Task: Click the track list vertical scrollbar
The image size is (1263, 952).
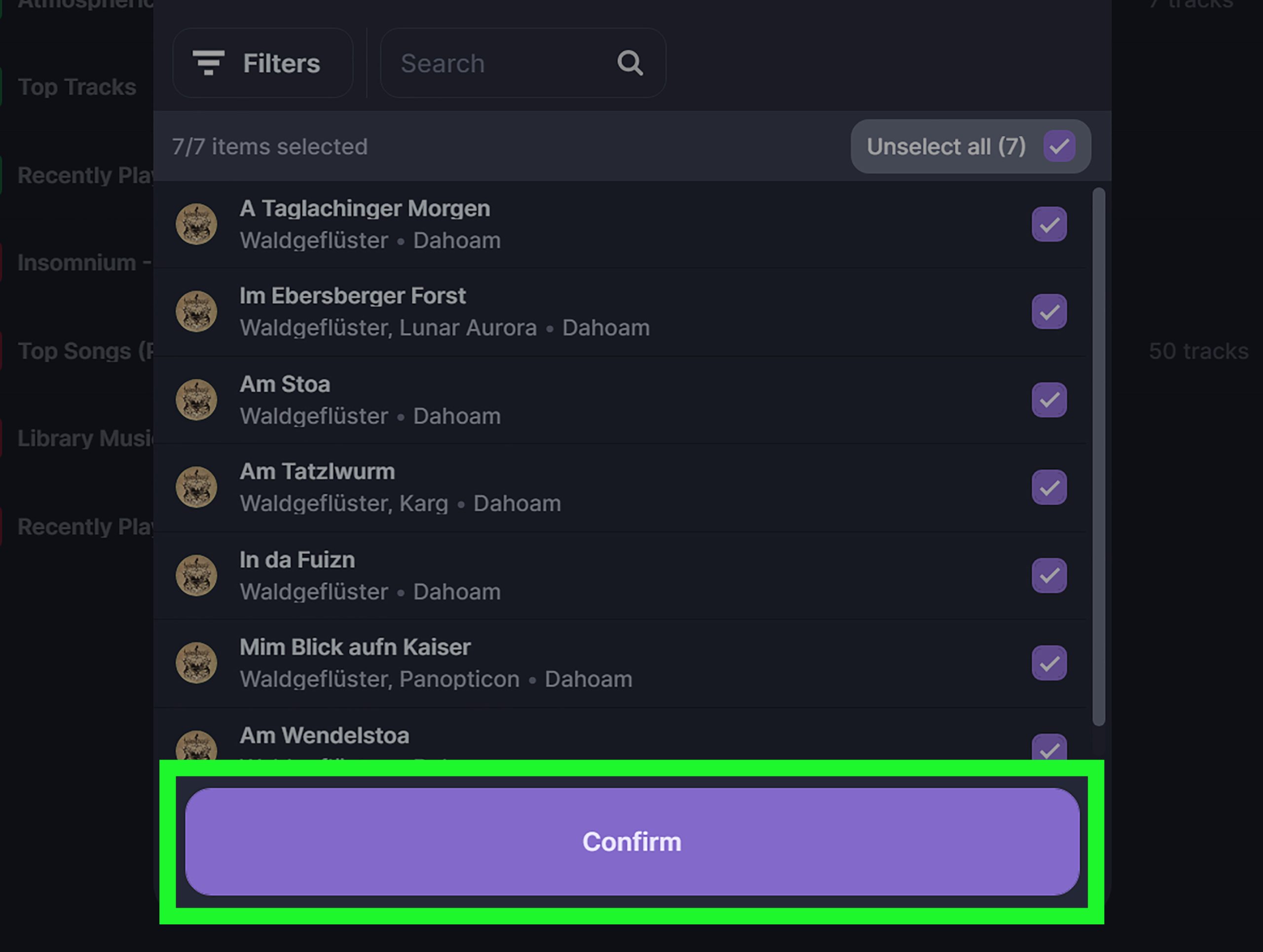Action: (1099, 457)
